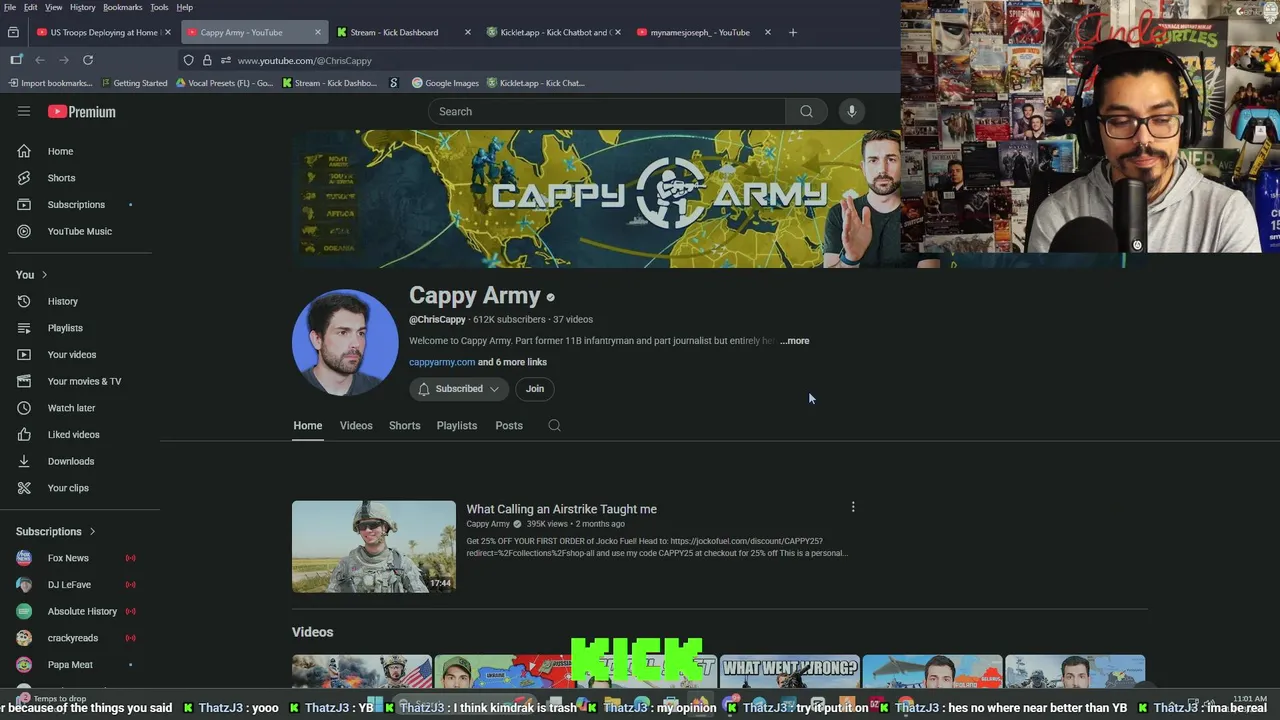Focus the YouTube Search input field

[x=608, y=111]
